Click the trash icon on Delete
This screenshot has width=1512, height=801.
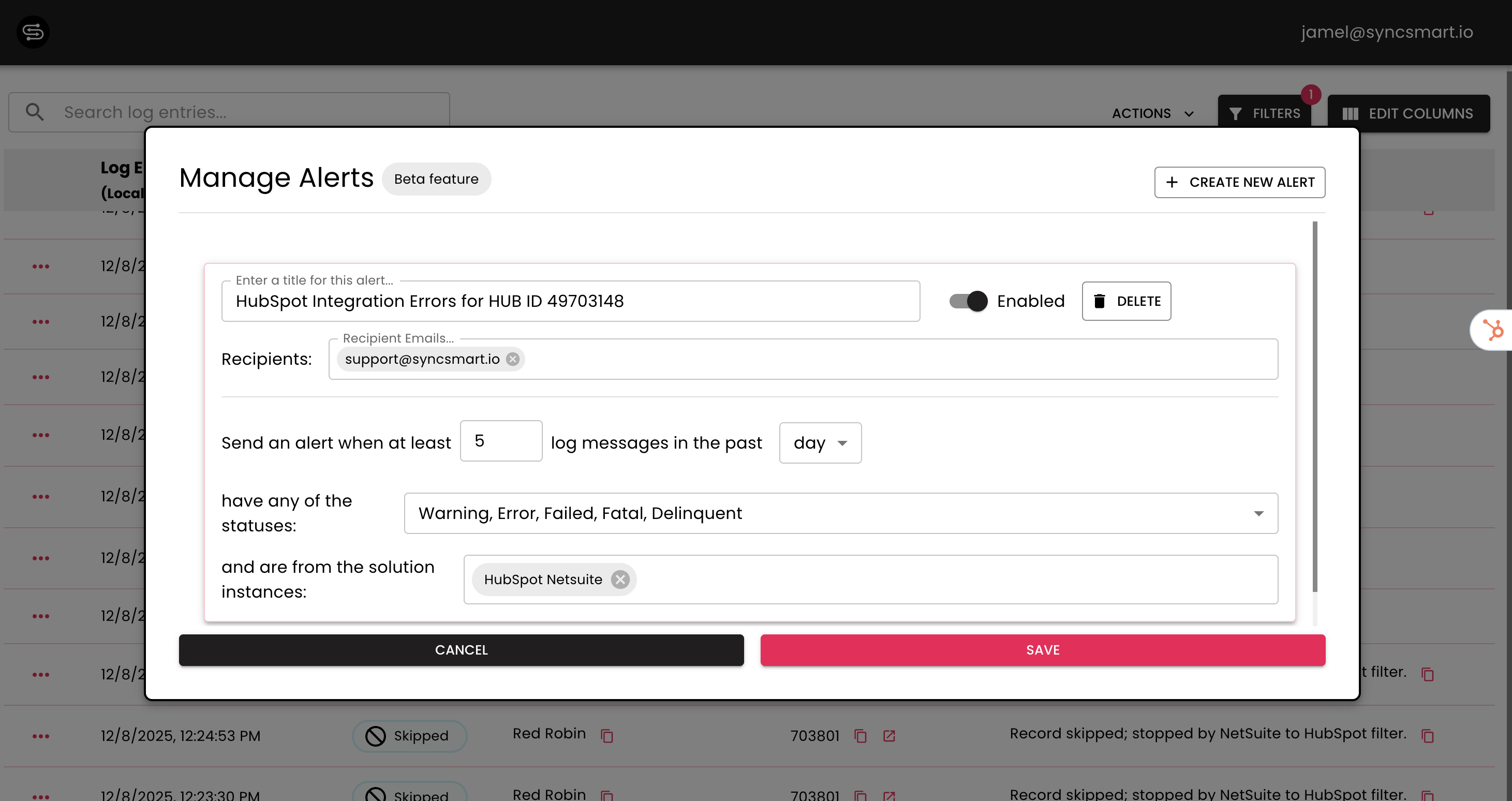coord(1100,301)
